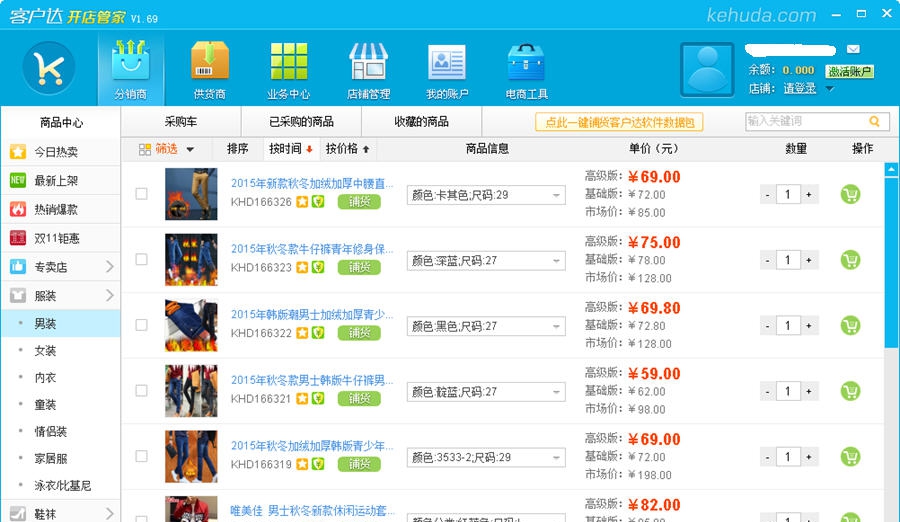
Task: Click 铺货 for product KHD166321
Action: point(359,399)
